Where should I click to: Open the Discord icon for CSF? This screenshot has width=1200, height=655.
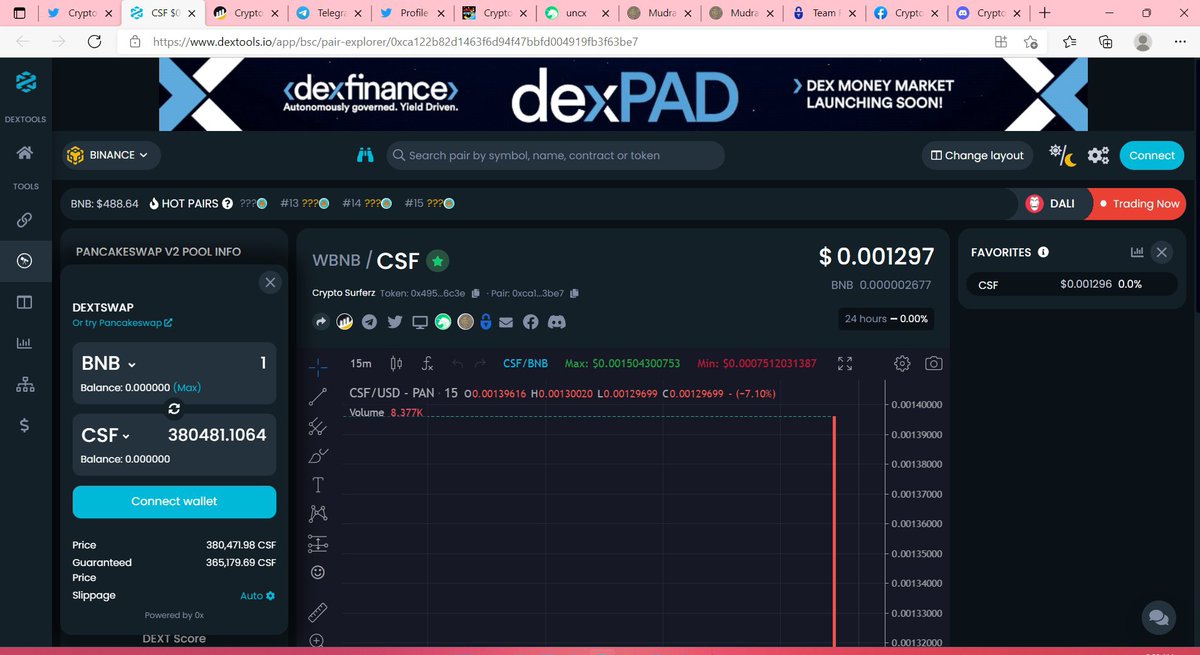(x=557, y=322)
